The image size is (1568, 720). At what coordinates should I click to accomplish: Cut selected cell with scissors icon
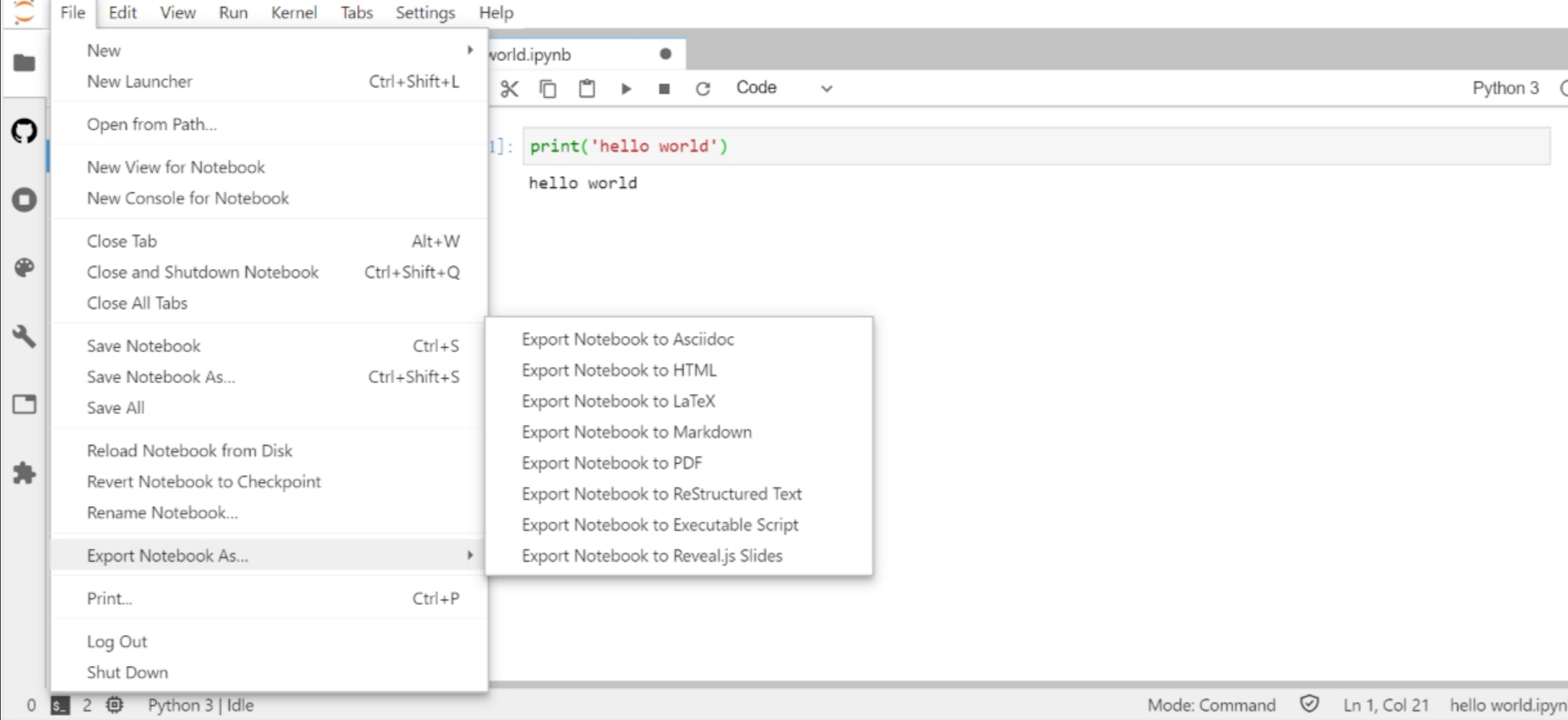[x=509, y=88]
